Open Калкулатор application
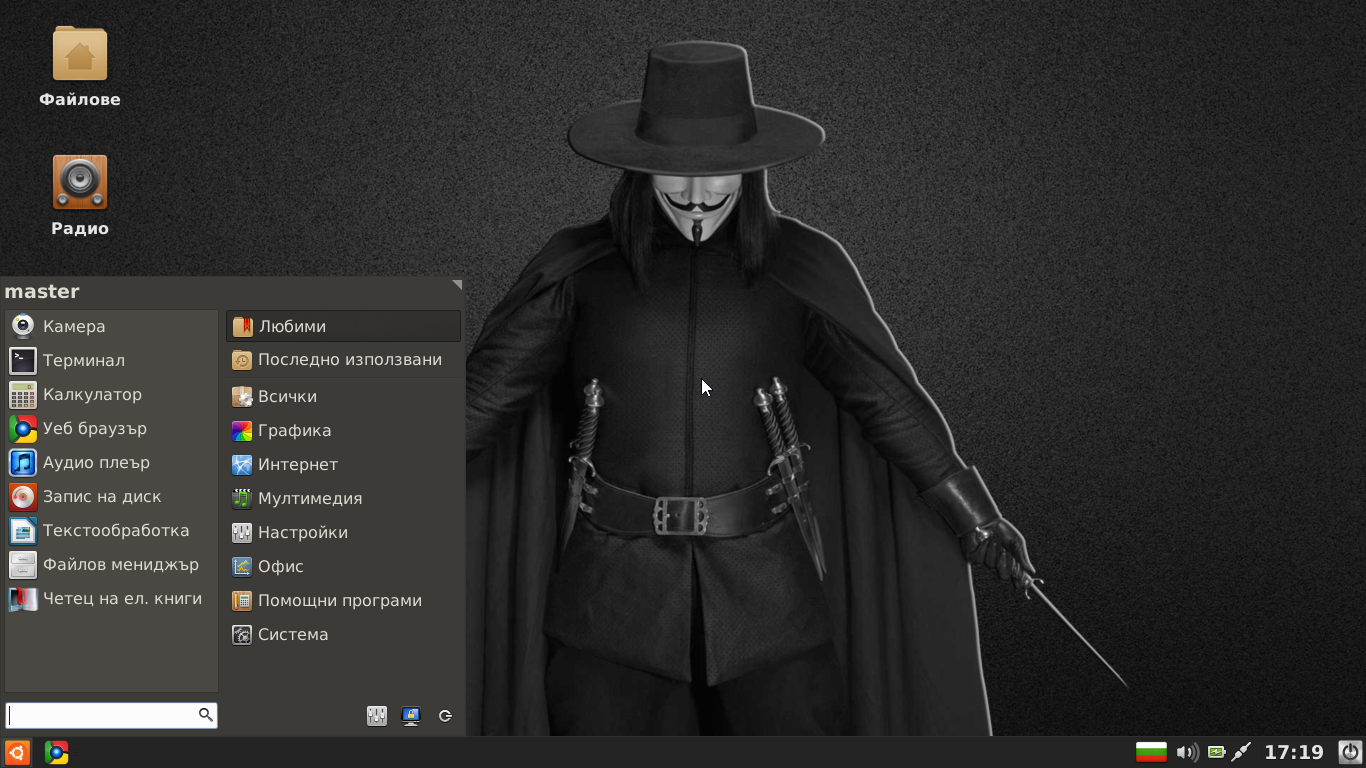Viewport: 1366px width, 768px height. pos(111,394)
